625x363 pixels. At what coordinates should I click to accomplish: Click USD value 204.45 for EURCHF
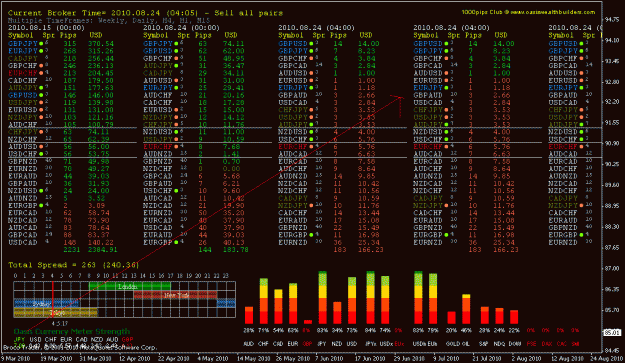point(101,73)
